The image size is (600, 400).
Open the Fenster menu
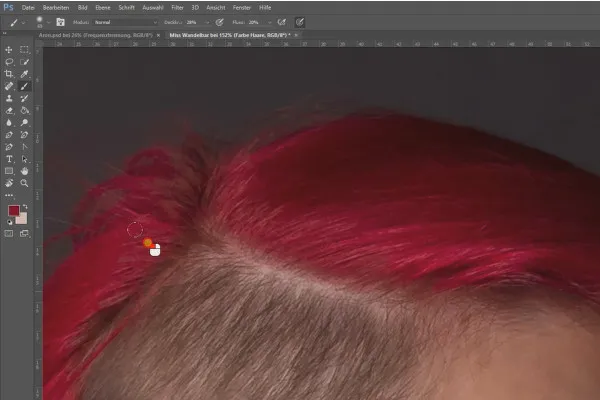tap(242, 8)
